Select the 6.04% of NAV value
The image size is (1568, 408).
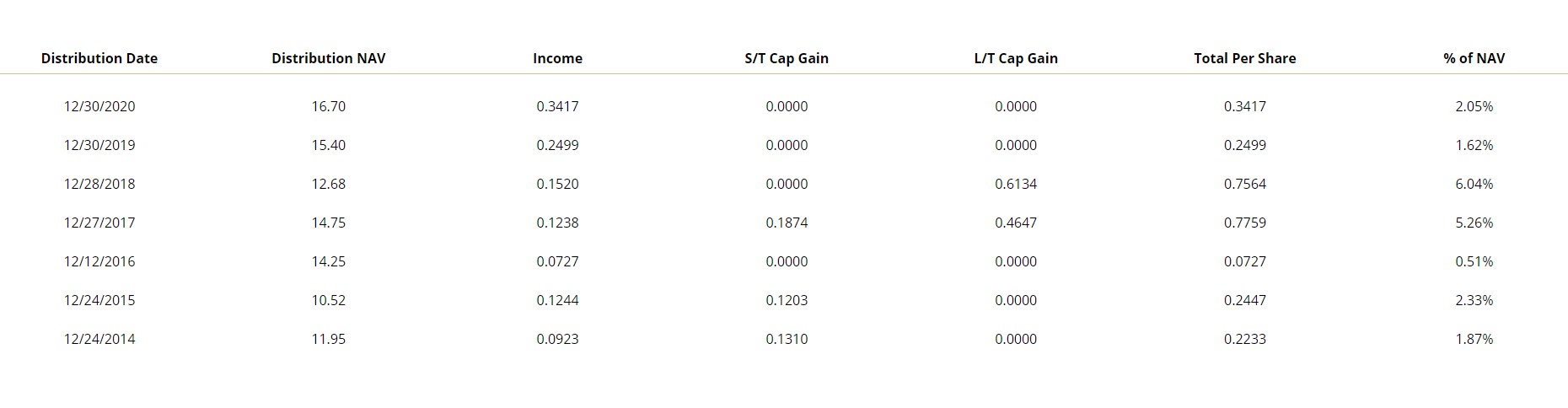pos(1474,184)
